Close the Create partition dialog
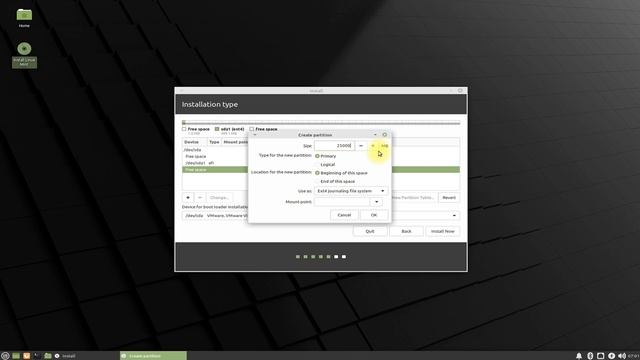 click(384, 135)
